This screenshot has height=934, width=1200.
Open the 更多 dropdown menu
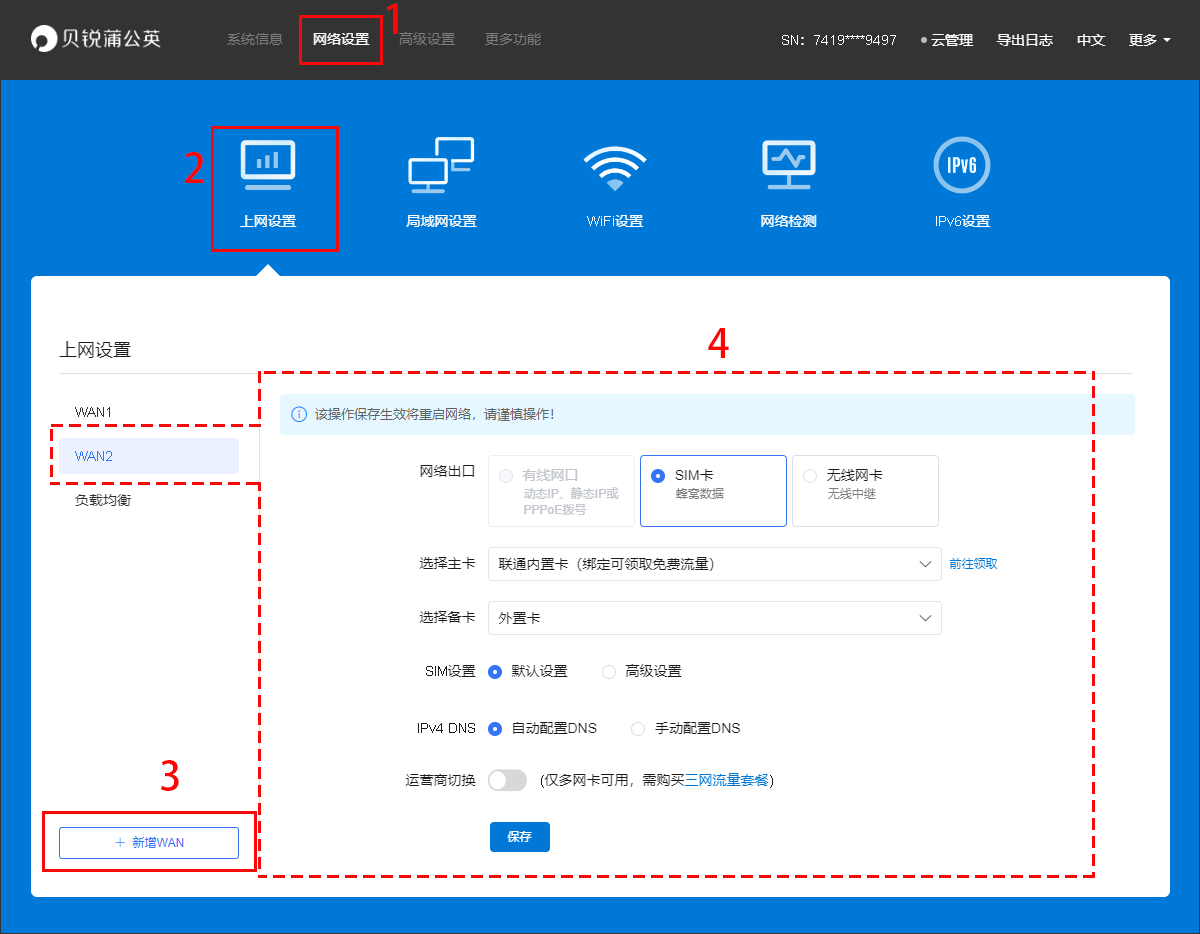coord(1149,40)
